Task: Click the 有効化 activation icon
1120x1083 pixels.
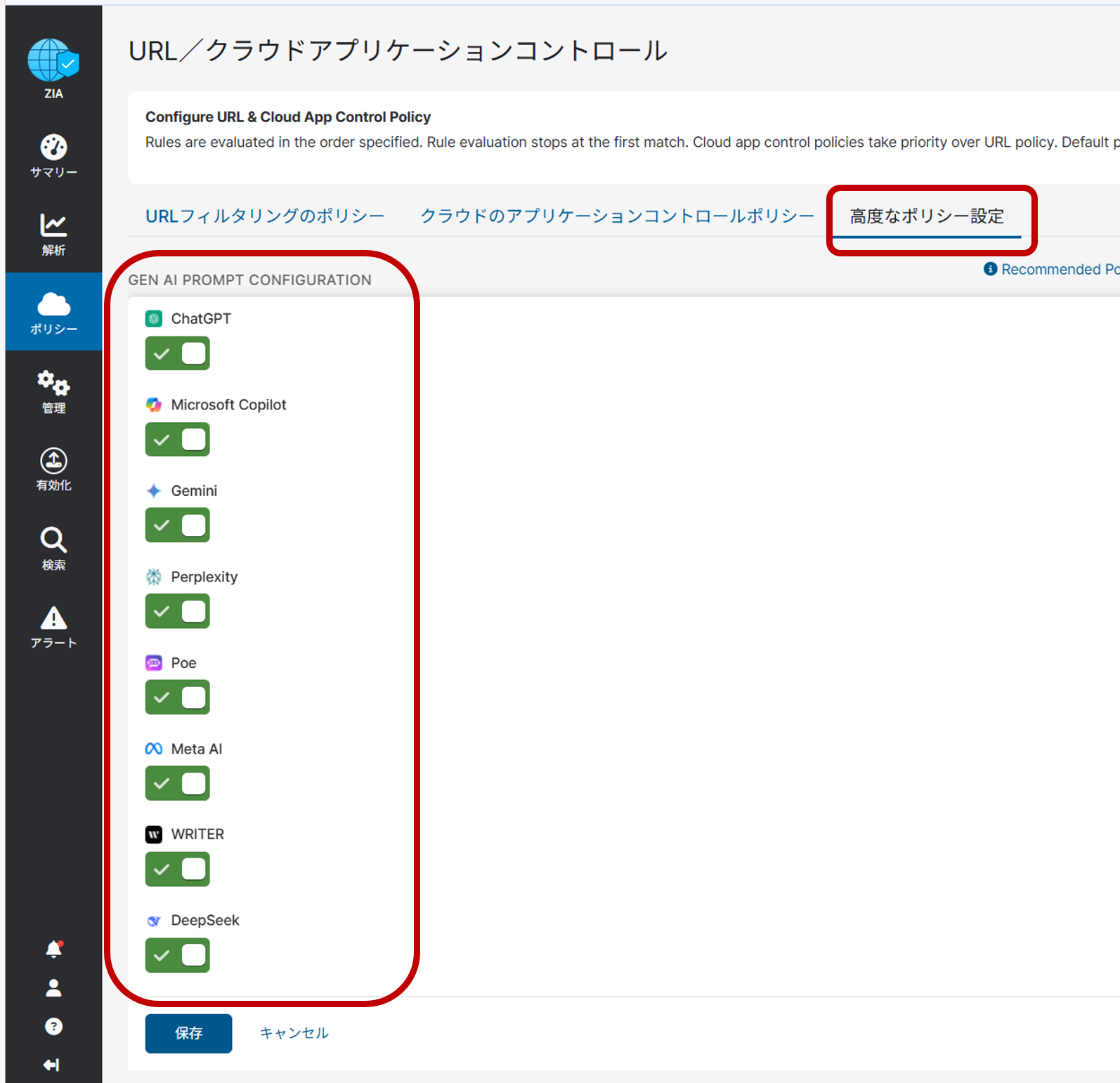Action: click(x=53, y=461)
